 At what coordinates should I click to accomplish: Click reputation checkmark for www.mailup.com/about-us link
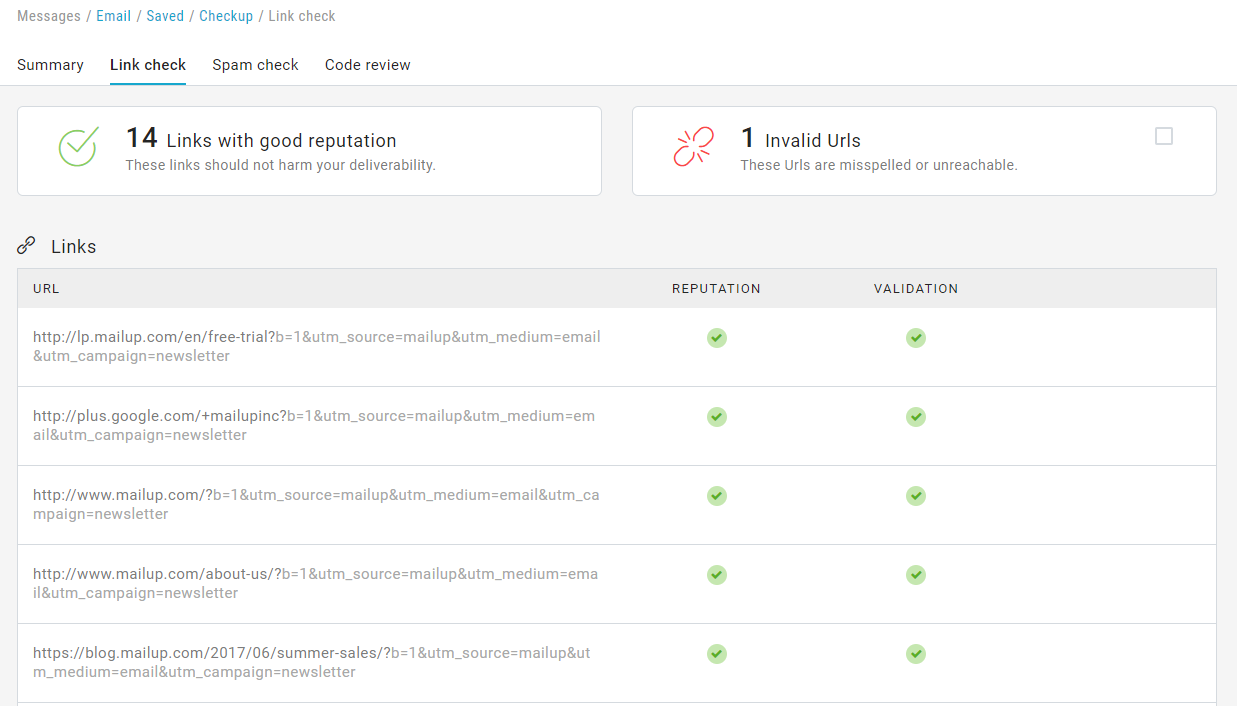tap(716, 575)
